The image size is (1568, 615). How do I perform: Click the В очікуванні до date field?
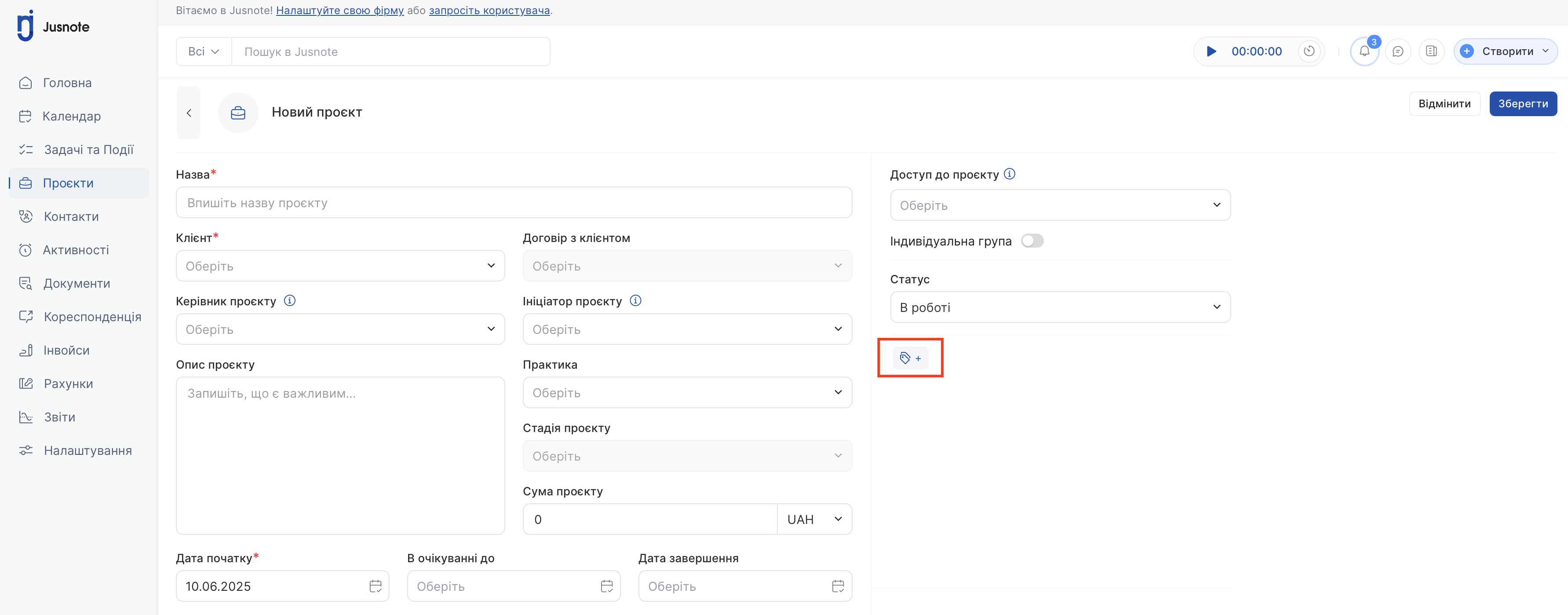click(514, 586)
